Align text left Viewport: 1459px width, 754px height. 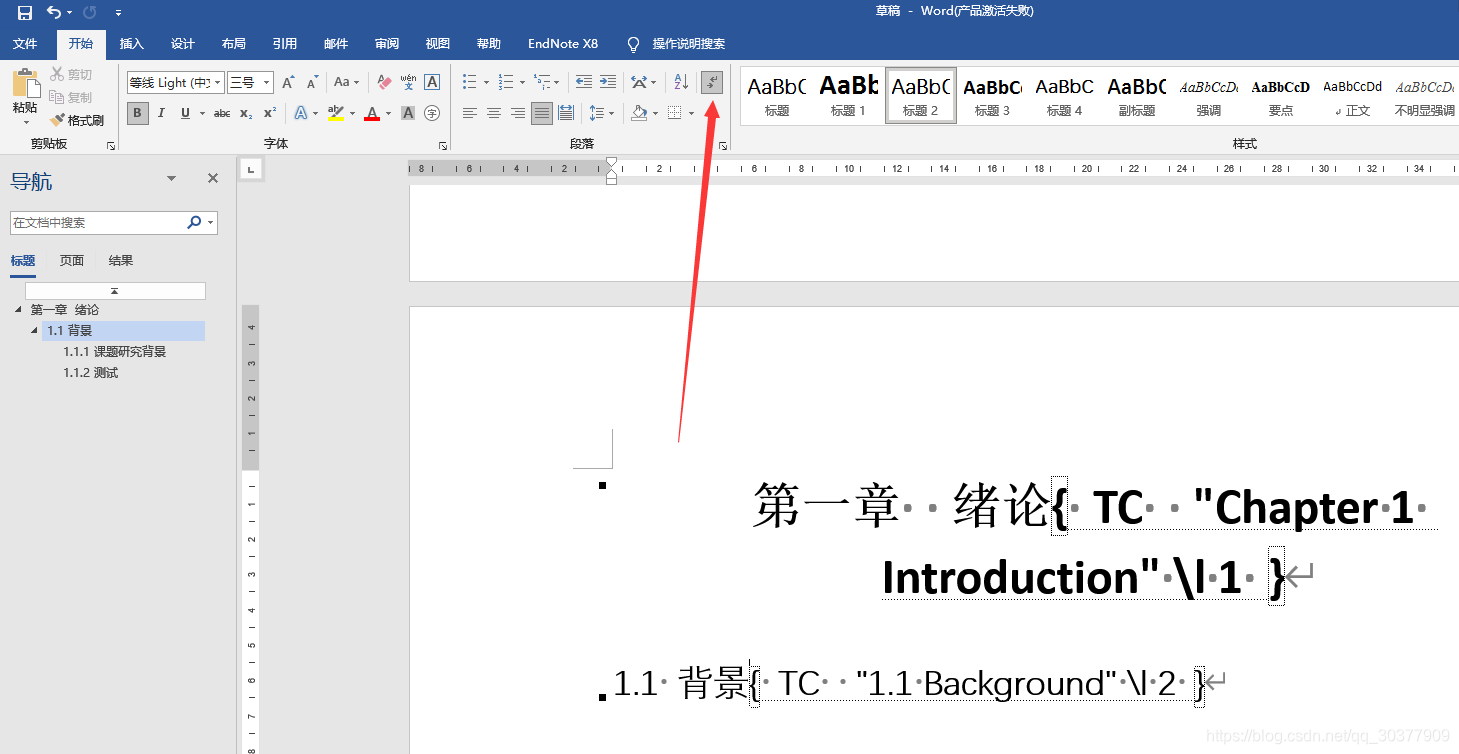point(469,113)
